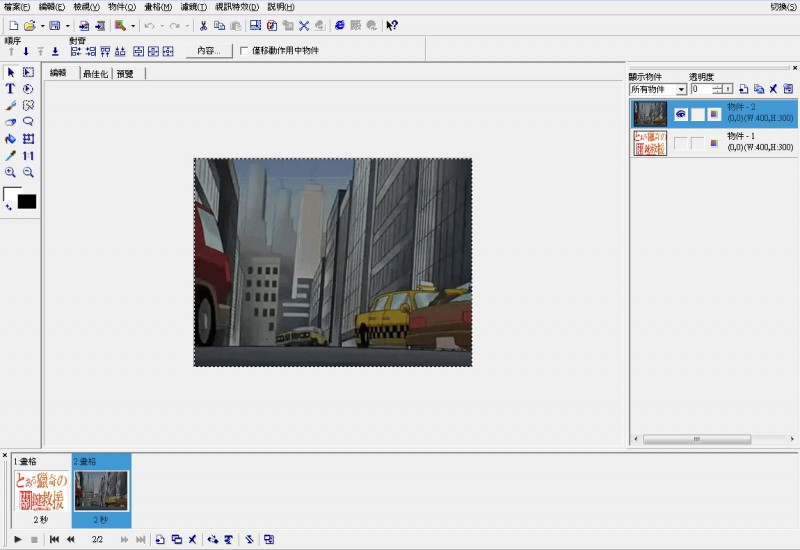Select the Crop tool

28,139
